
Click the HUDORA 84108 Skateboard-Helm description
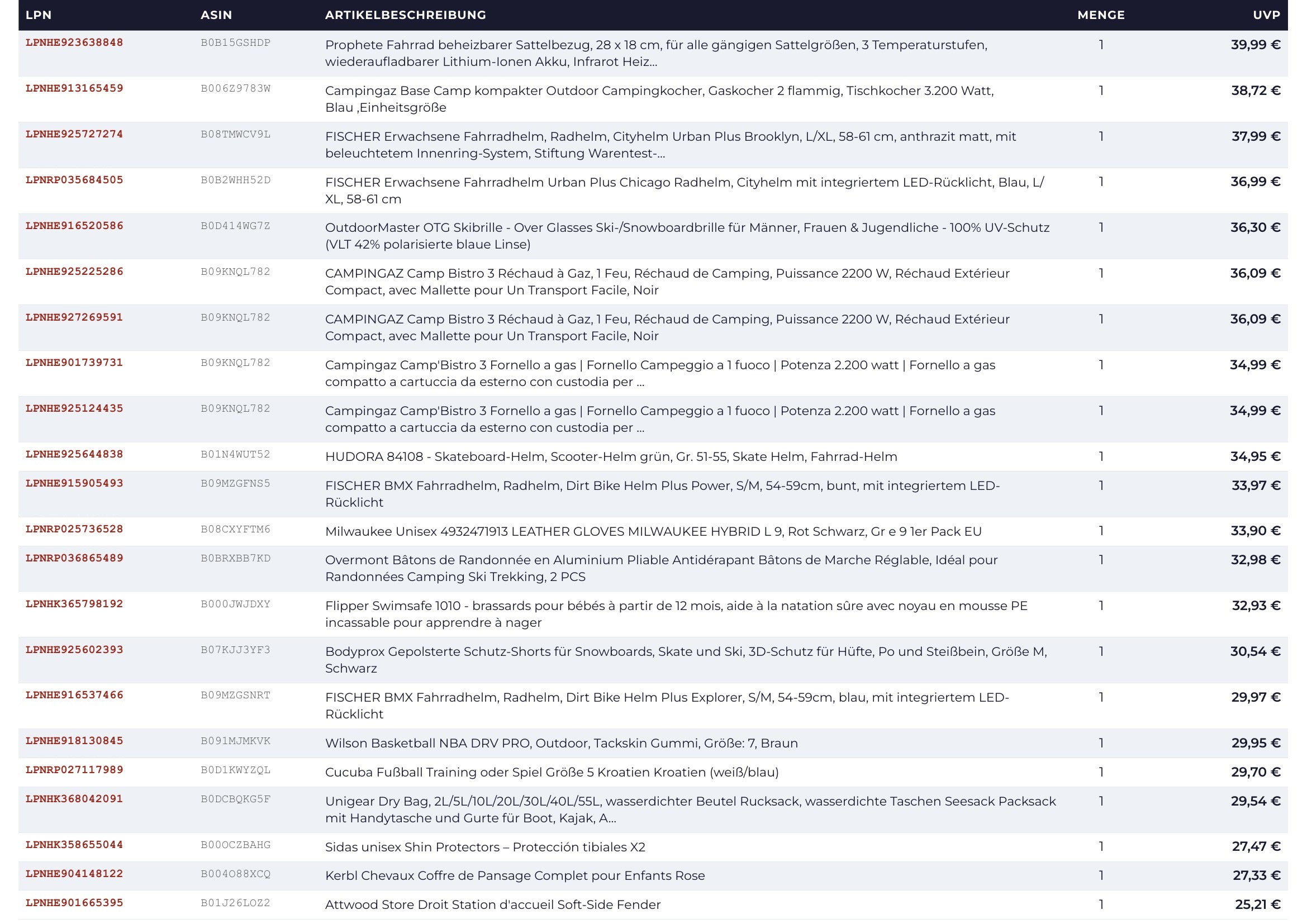click(x=611, y=456)
